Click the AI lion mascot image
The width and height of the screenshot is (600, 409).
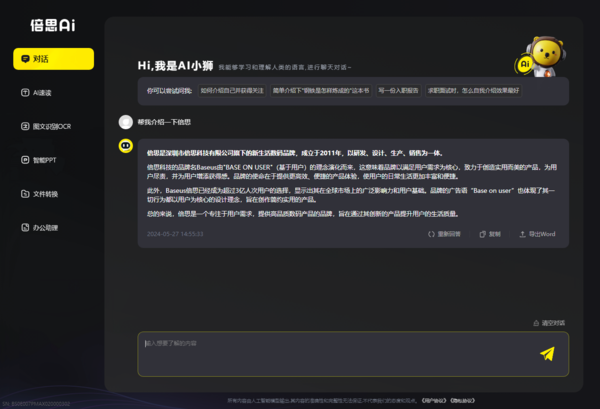pyautogui.click(x=541, y=57)
